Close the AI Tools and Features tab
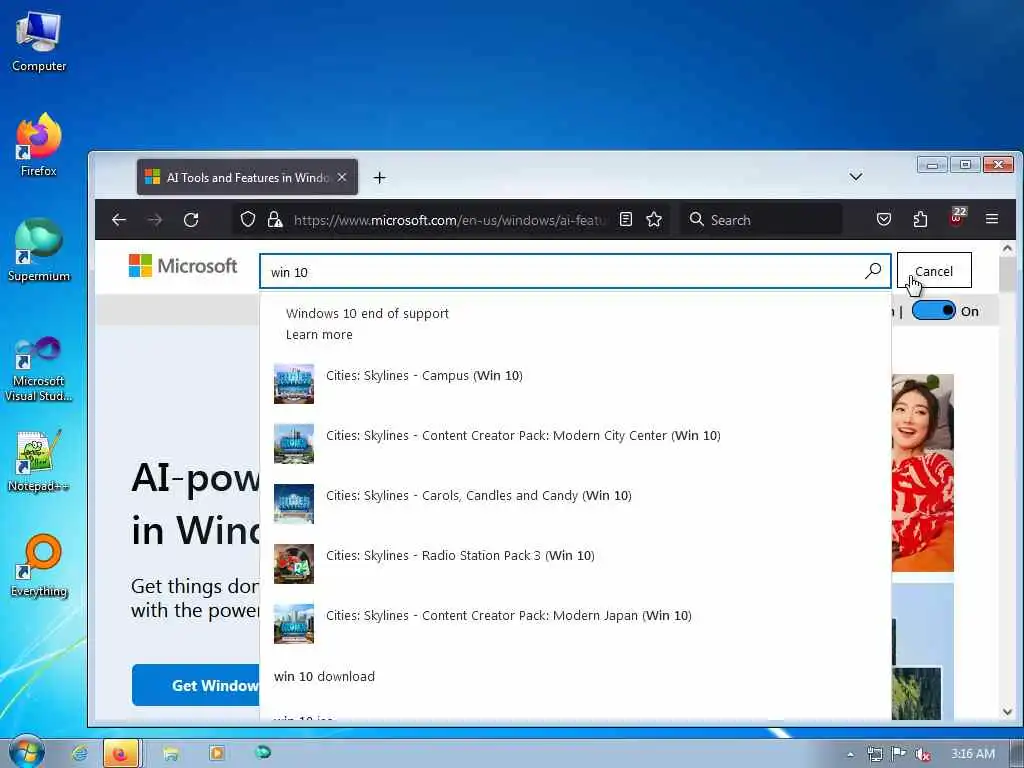This screenshot has height=768, width=1024. point(342,177)
